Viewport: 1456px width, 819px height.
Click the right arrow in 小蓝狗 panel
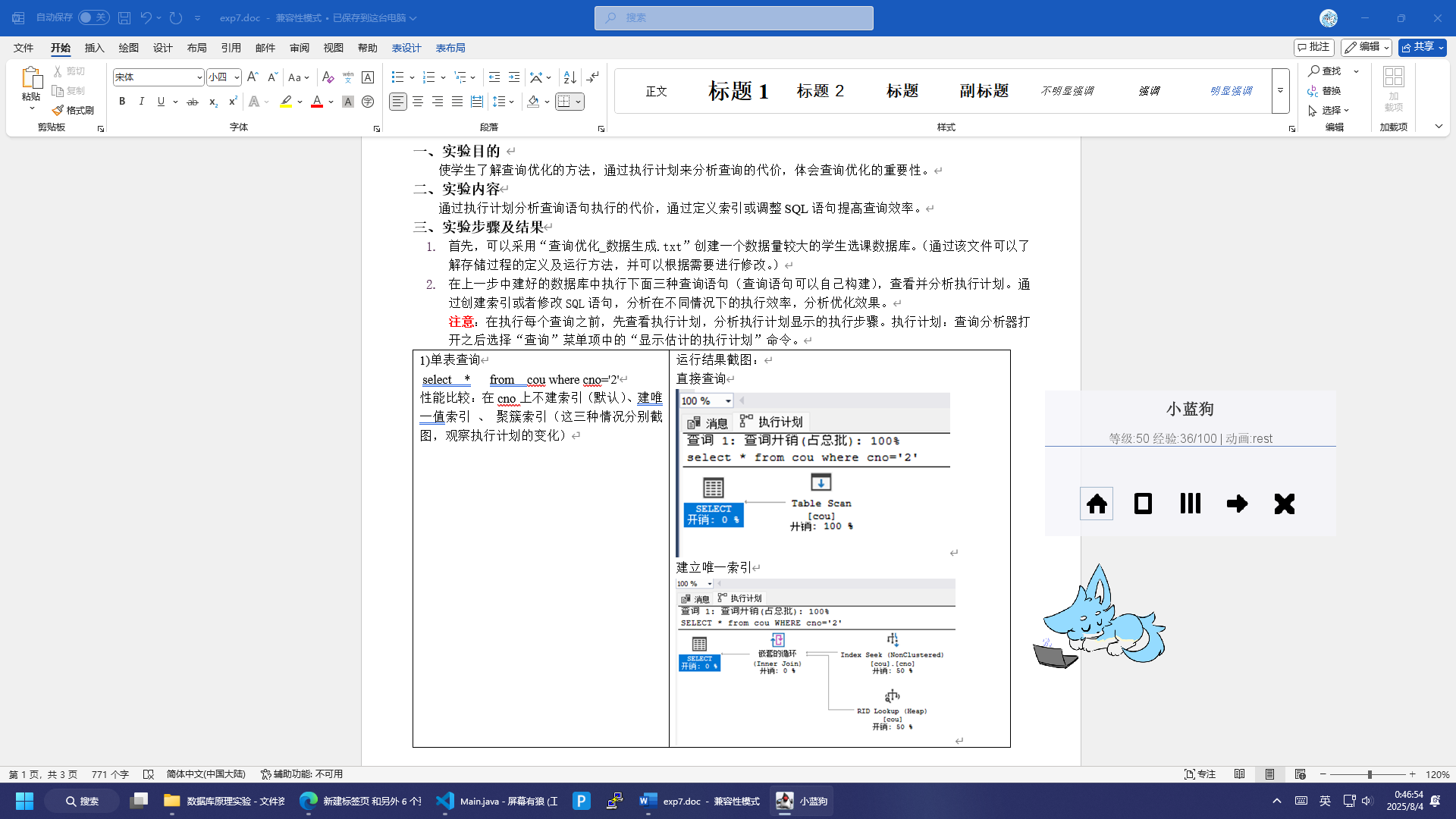tap(1237, 504)
